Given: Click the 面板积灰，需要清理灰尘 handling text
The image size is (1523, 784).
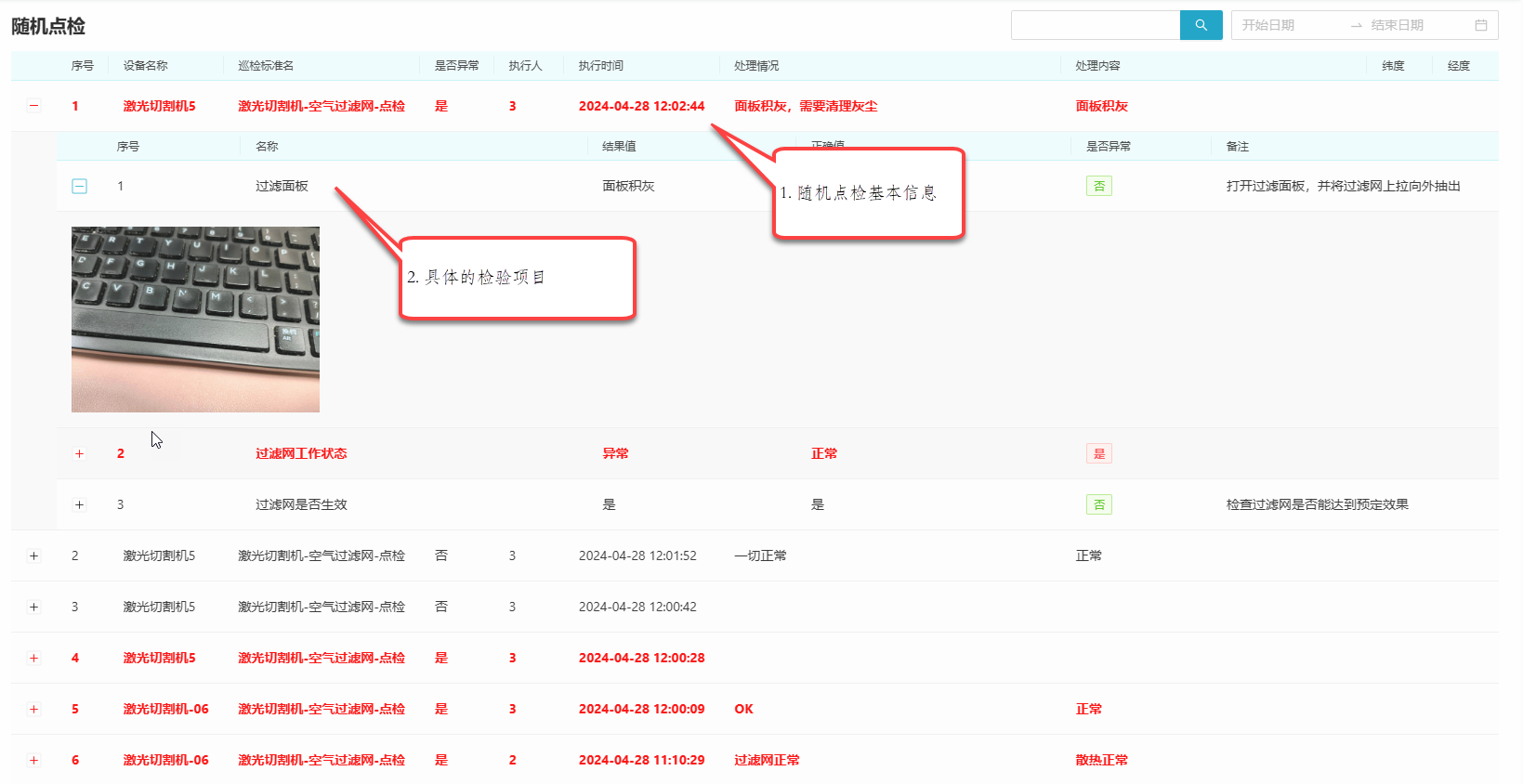Looking at the screenshot, I should [x=806, y=106].
